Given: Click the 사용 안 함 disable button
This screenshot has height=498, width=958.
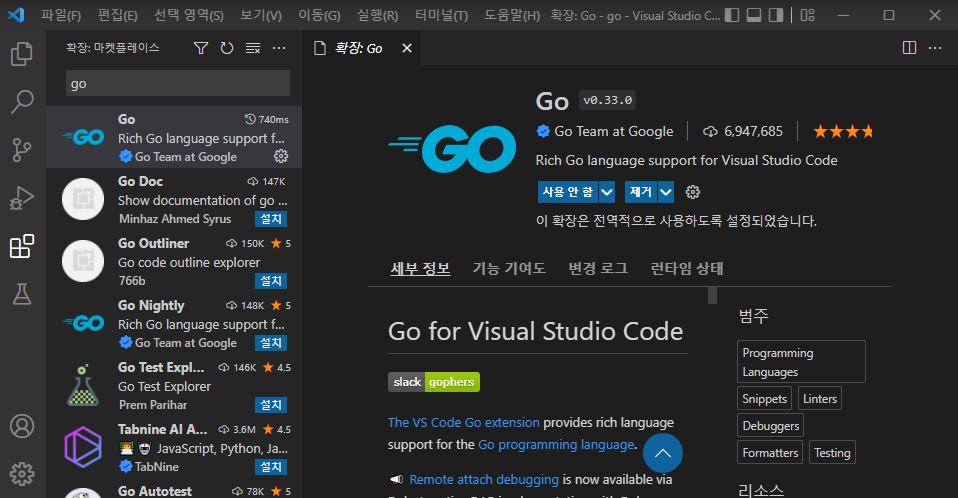Looking at the screenshot, I should click(568, 192).
